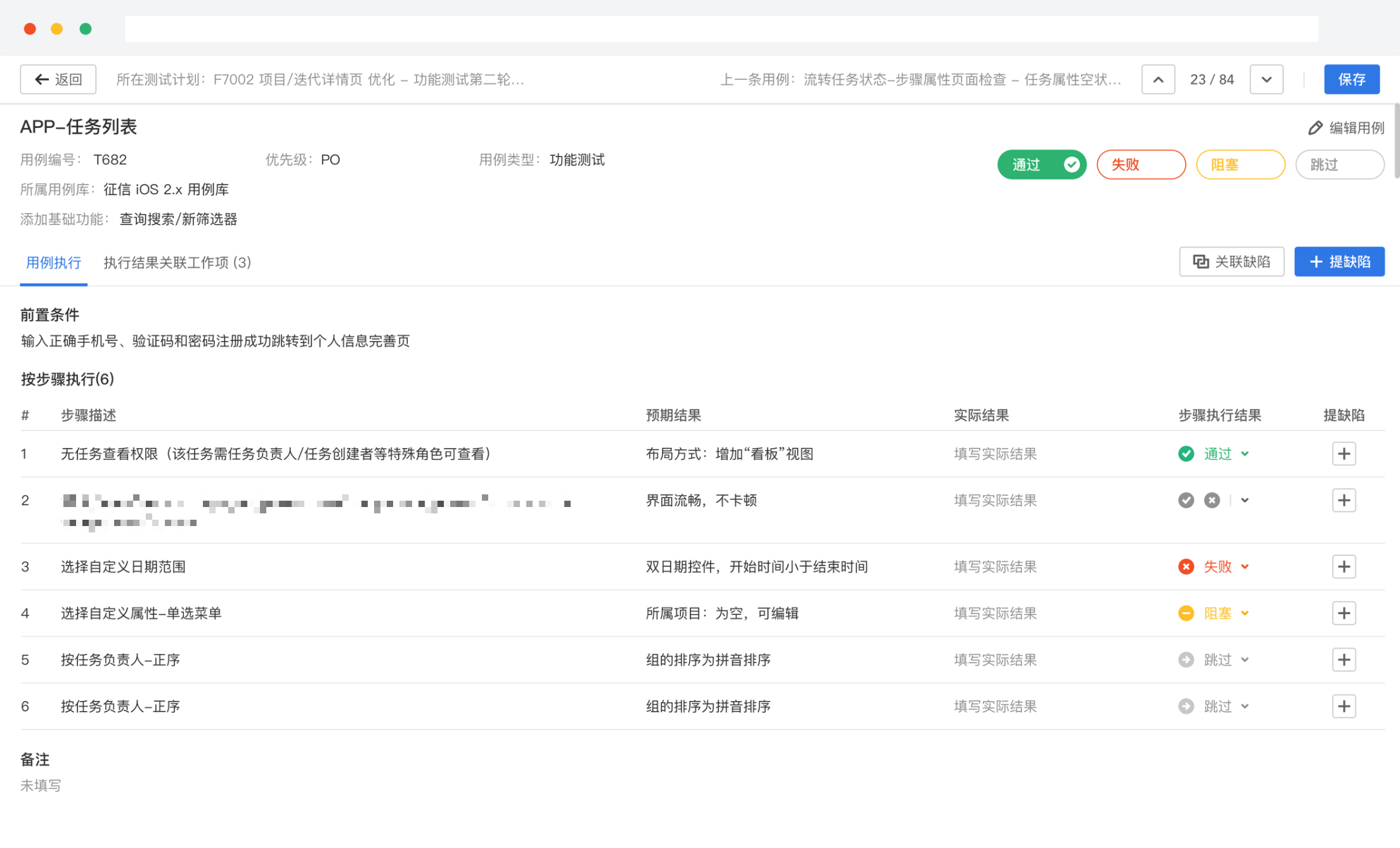Screen dimensions: 1400x848
Task: Go to previous case with up arrow
Action: (x=1158, y=79)
